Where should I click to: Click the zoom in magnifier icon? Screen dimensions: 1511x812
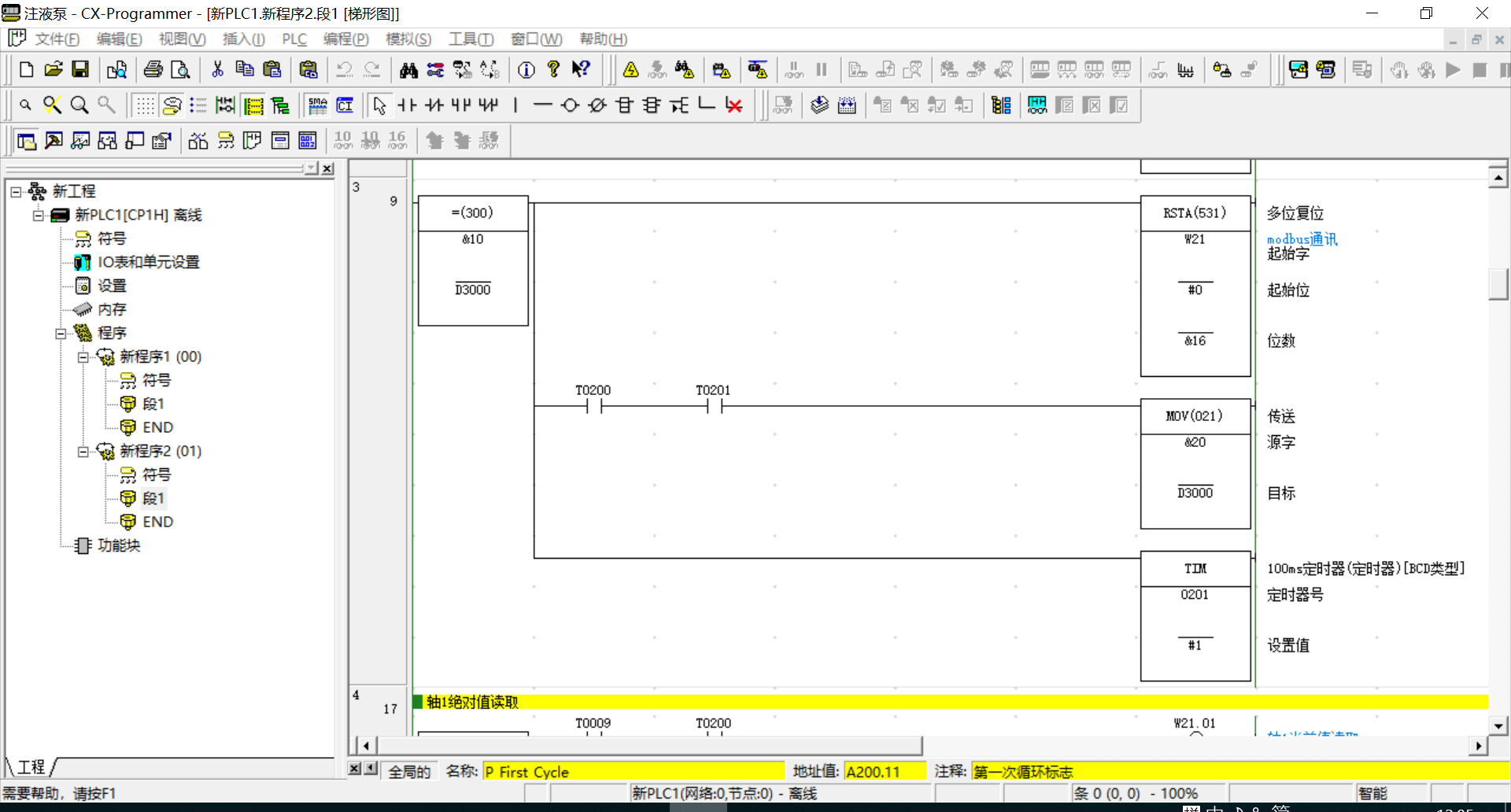(x=79, y=105)
